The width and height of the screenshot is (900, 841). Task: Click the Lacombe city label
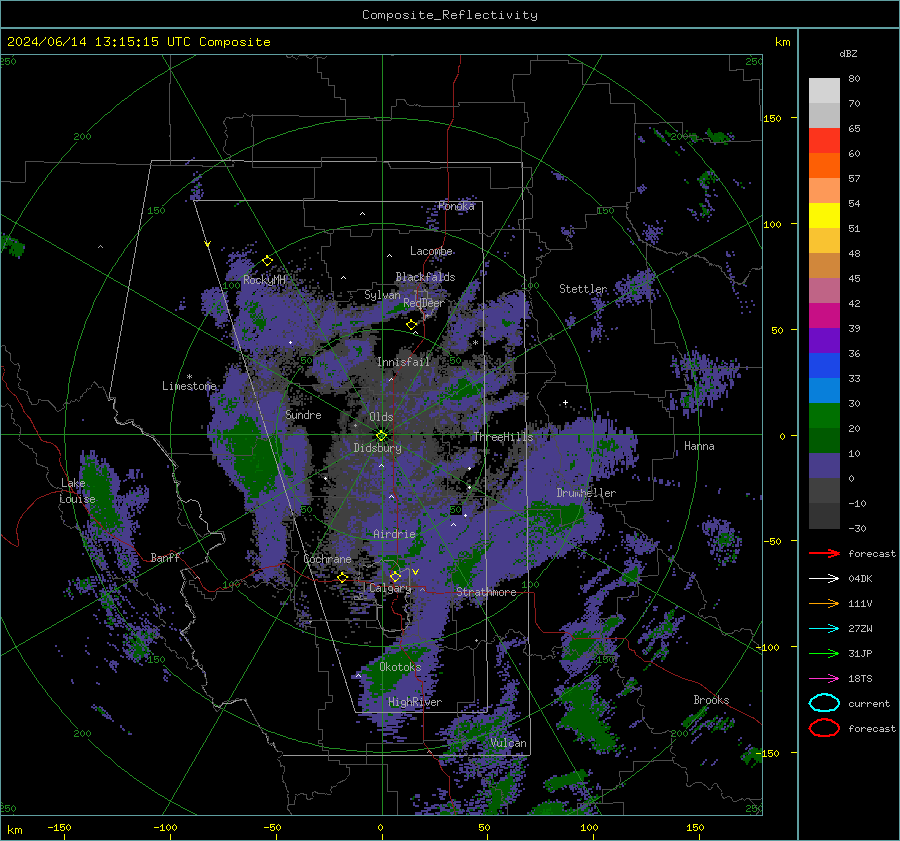pos(431,251)
